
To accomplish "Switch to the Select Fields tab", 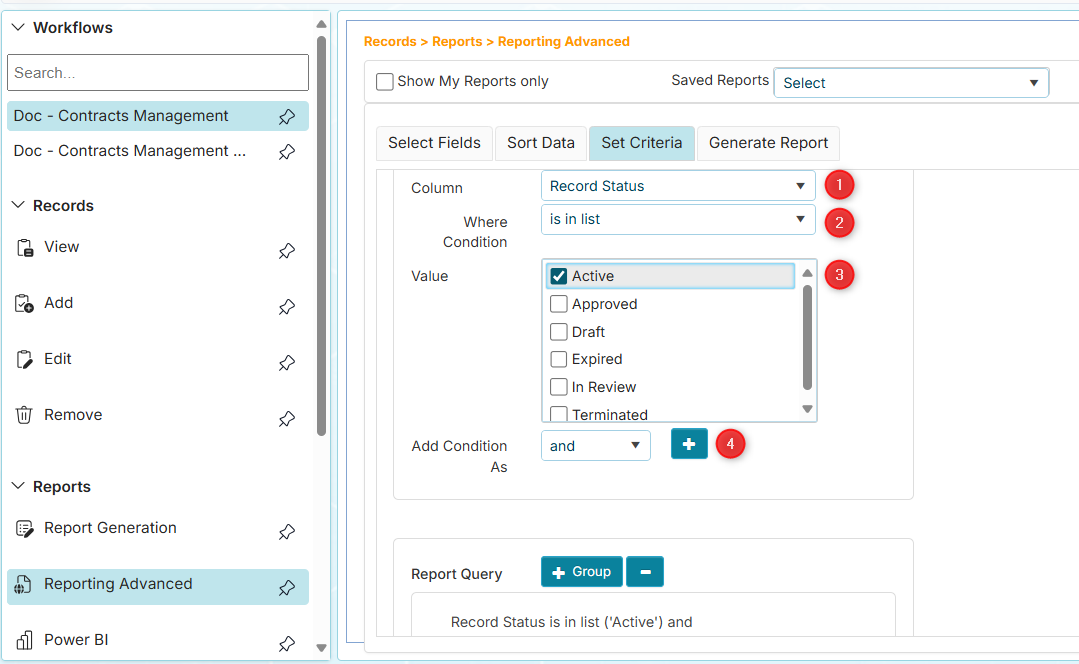I will point(434,143).
